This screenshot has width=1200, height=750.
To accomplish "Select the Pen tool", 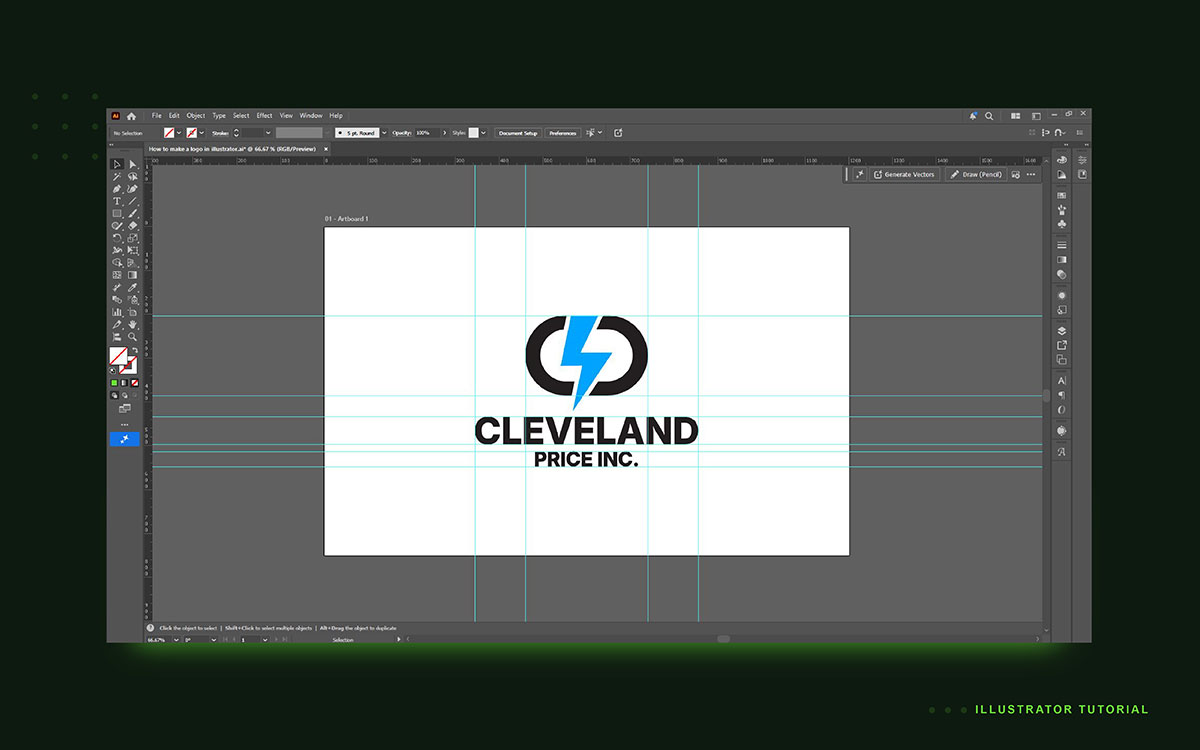I will pyautogui.click(x=117, y=189).
